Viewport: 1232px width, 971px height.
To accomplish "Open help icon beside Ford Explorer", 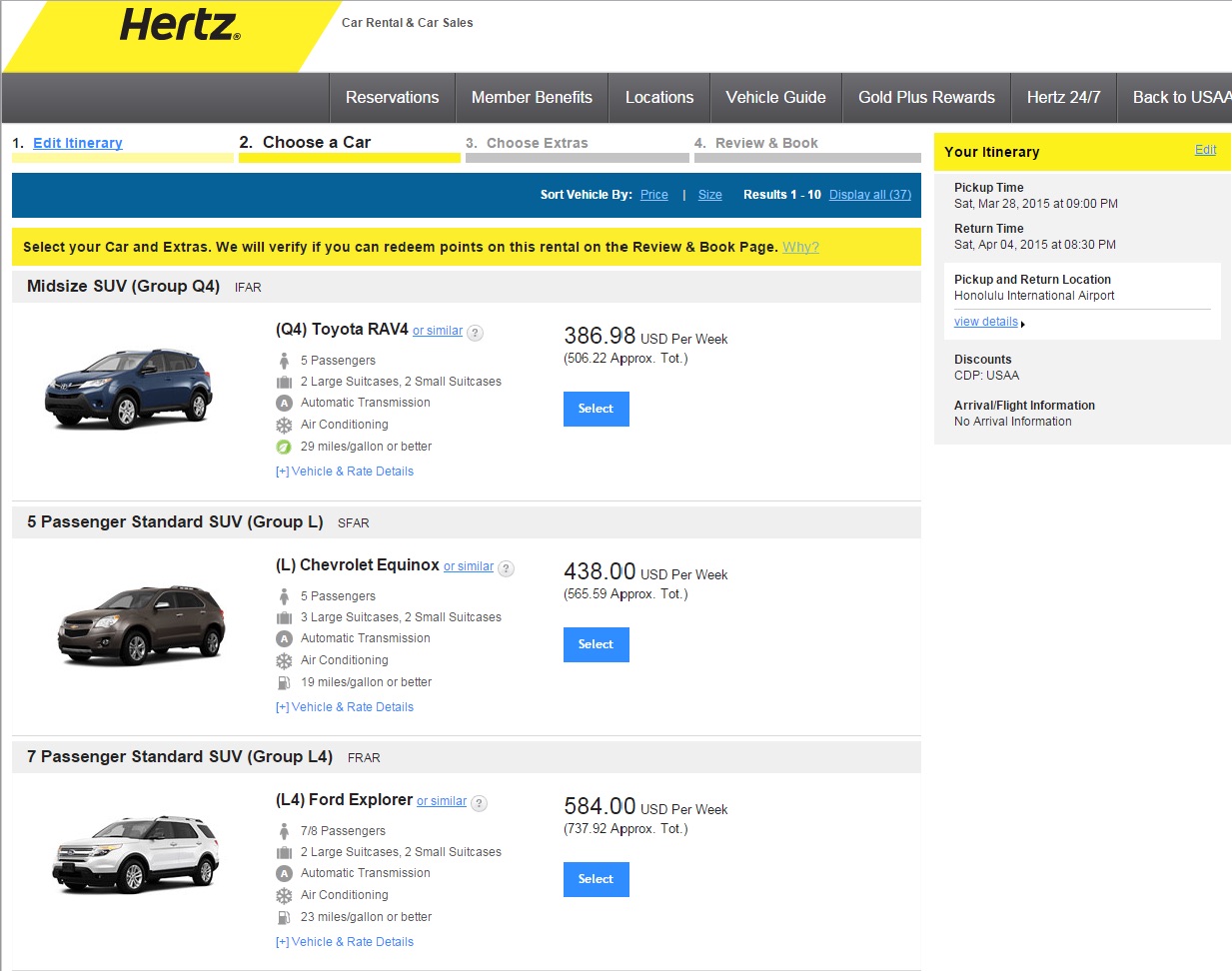I will tap(480, 803).
